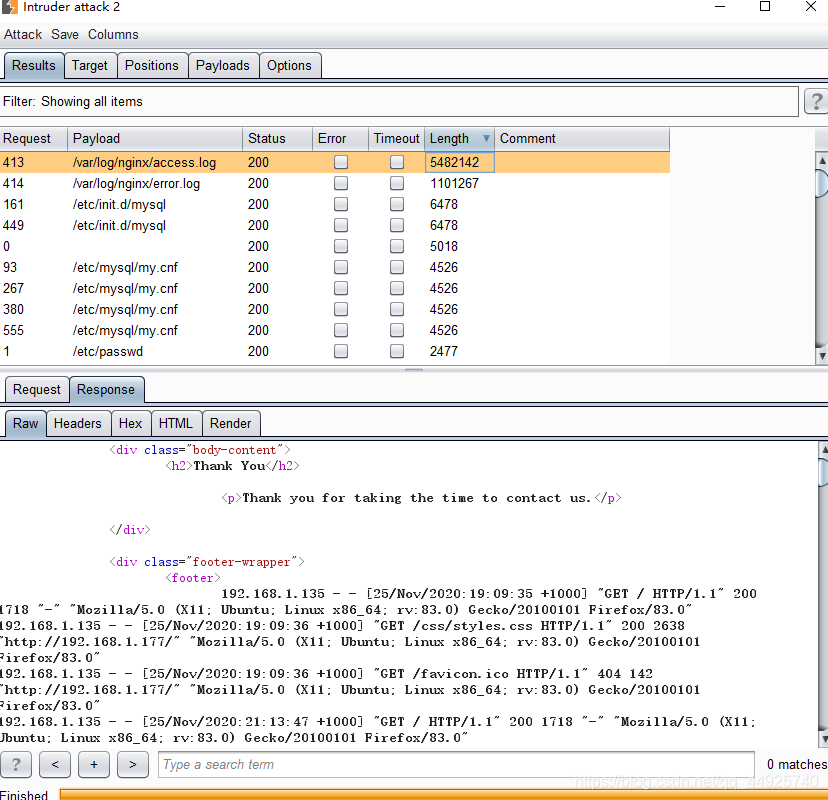Sort by the Payload column header
This screenshot has height=800, width=828.
click(x=155, y=138)
